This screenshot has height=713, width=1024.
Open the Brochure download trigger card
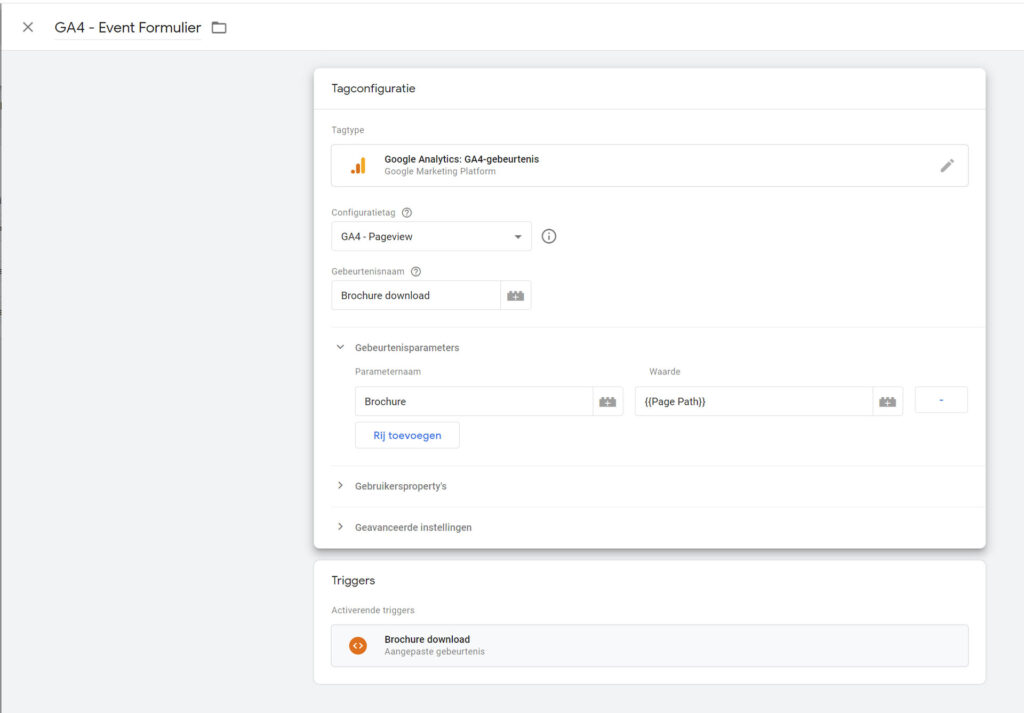[x=649, y=645]
